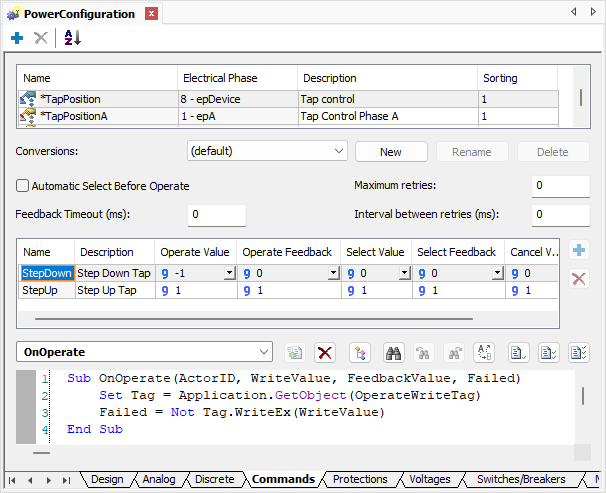Delete script using red X in script toolbar

tap(324, 352)
